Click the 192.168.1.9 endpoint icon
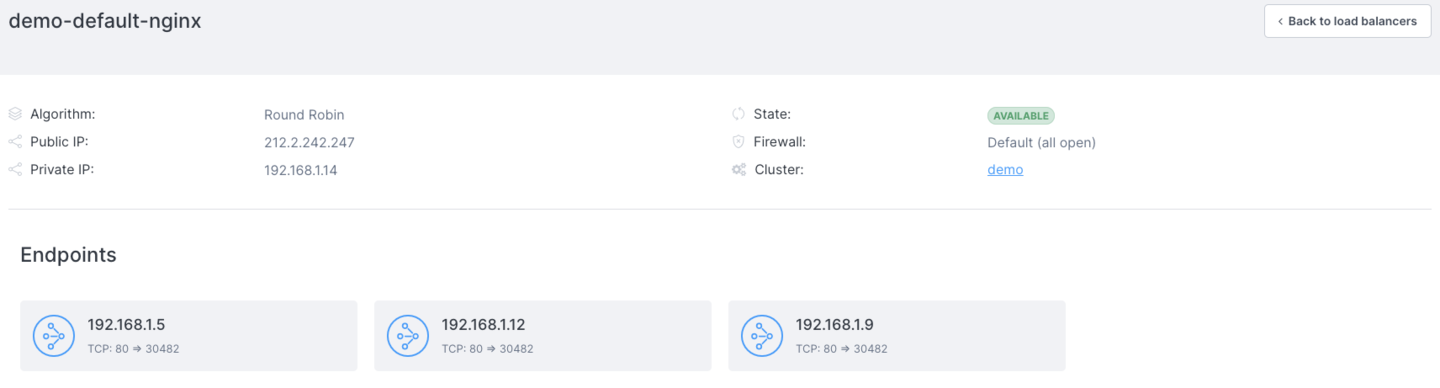The height and width of the screenshot is (388, 1440). [x=762, y=336]
